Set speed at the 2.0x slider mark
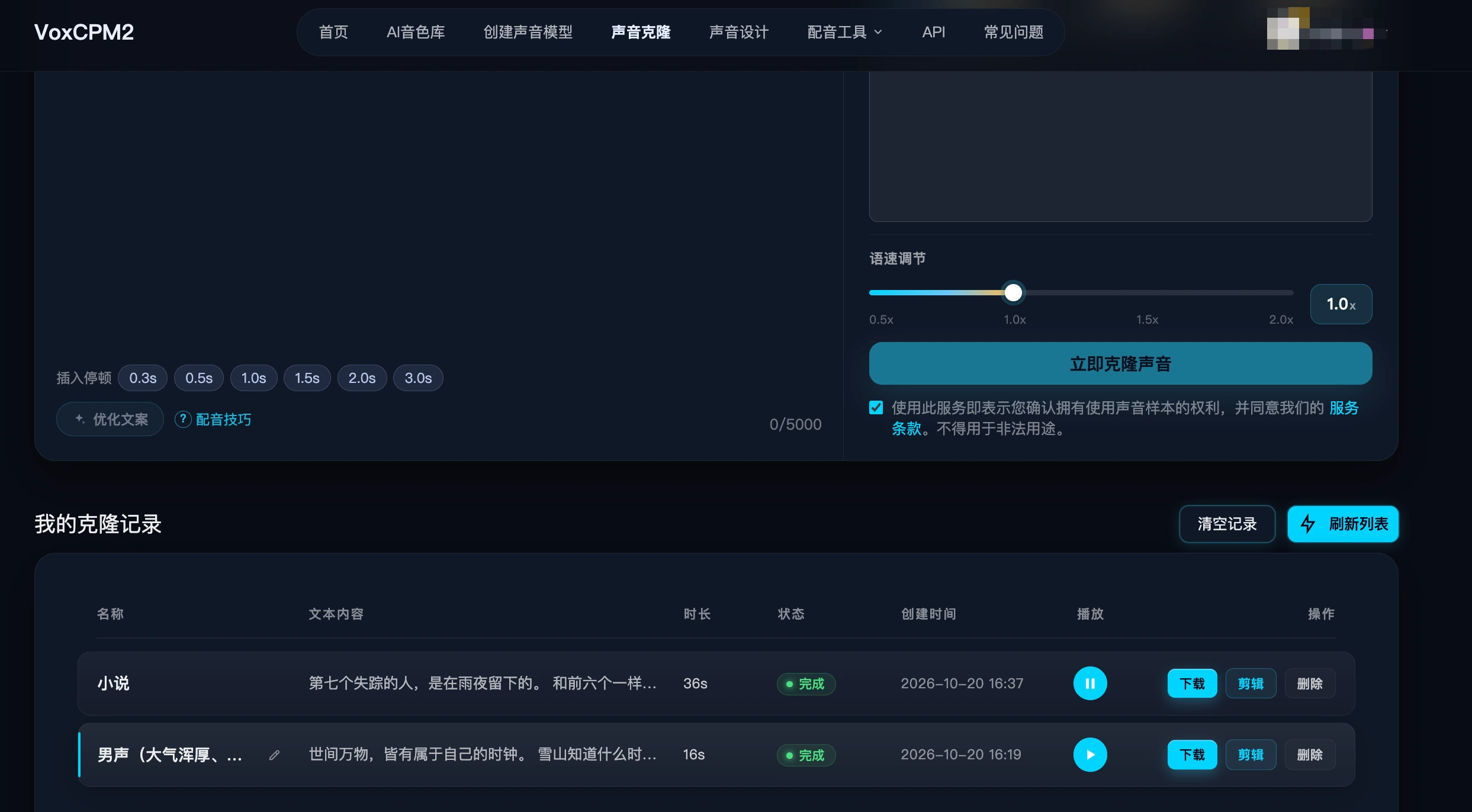Screen dimensions: 1472x812 1281,320
